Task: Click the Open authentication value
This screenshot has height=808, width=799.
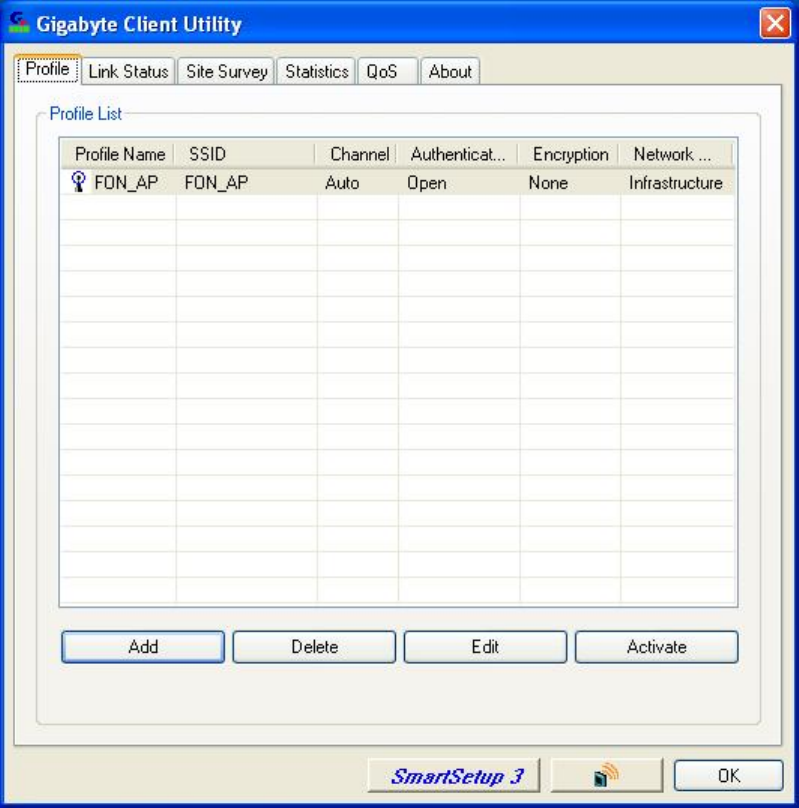Action: click(x=427, y=183)
